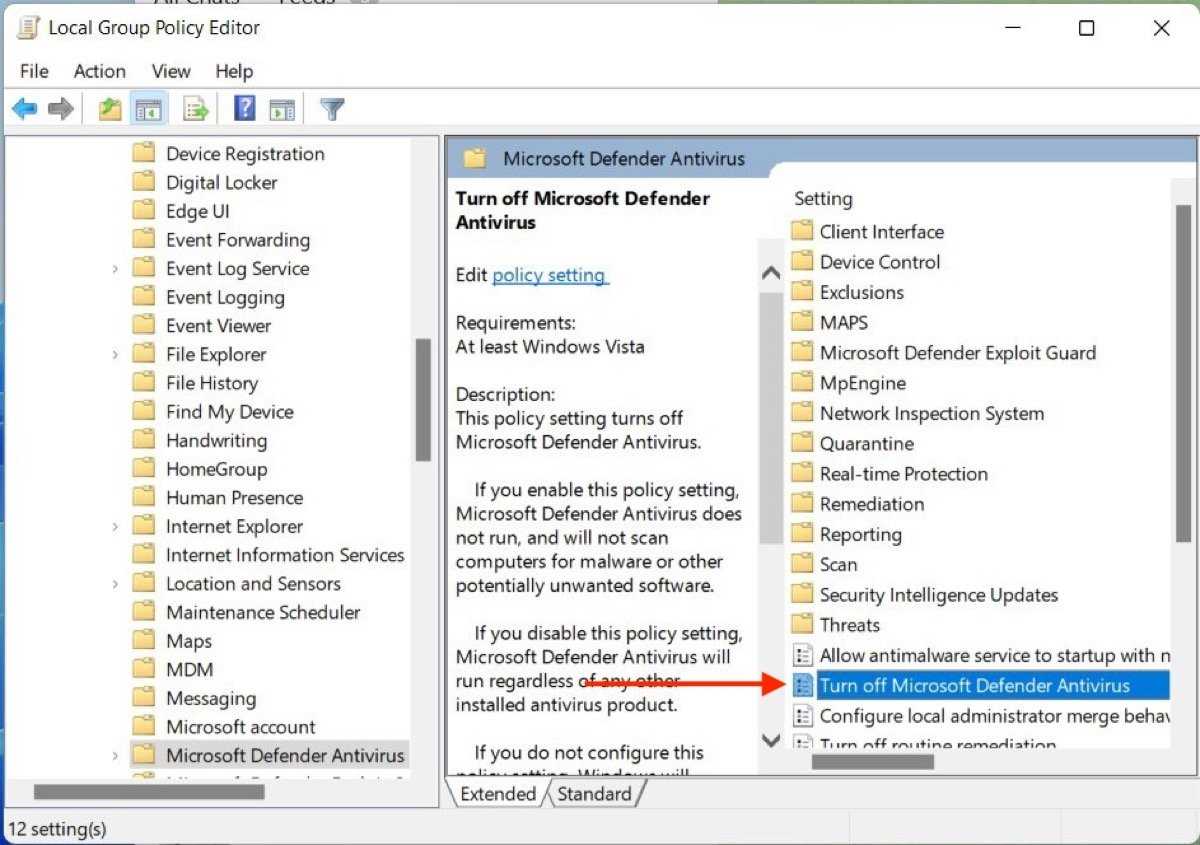This screenshot has height=845, width=1200.
Task: Click the description pane scroll down arrow
Action: point(770,740)
